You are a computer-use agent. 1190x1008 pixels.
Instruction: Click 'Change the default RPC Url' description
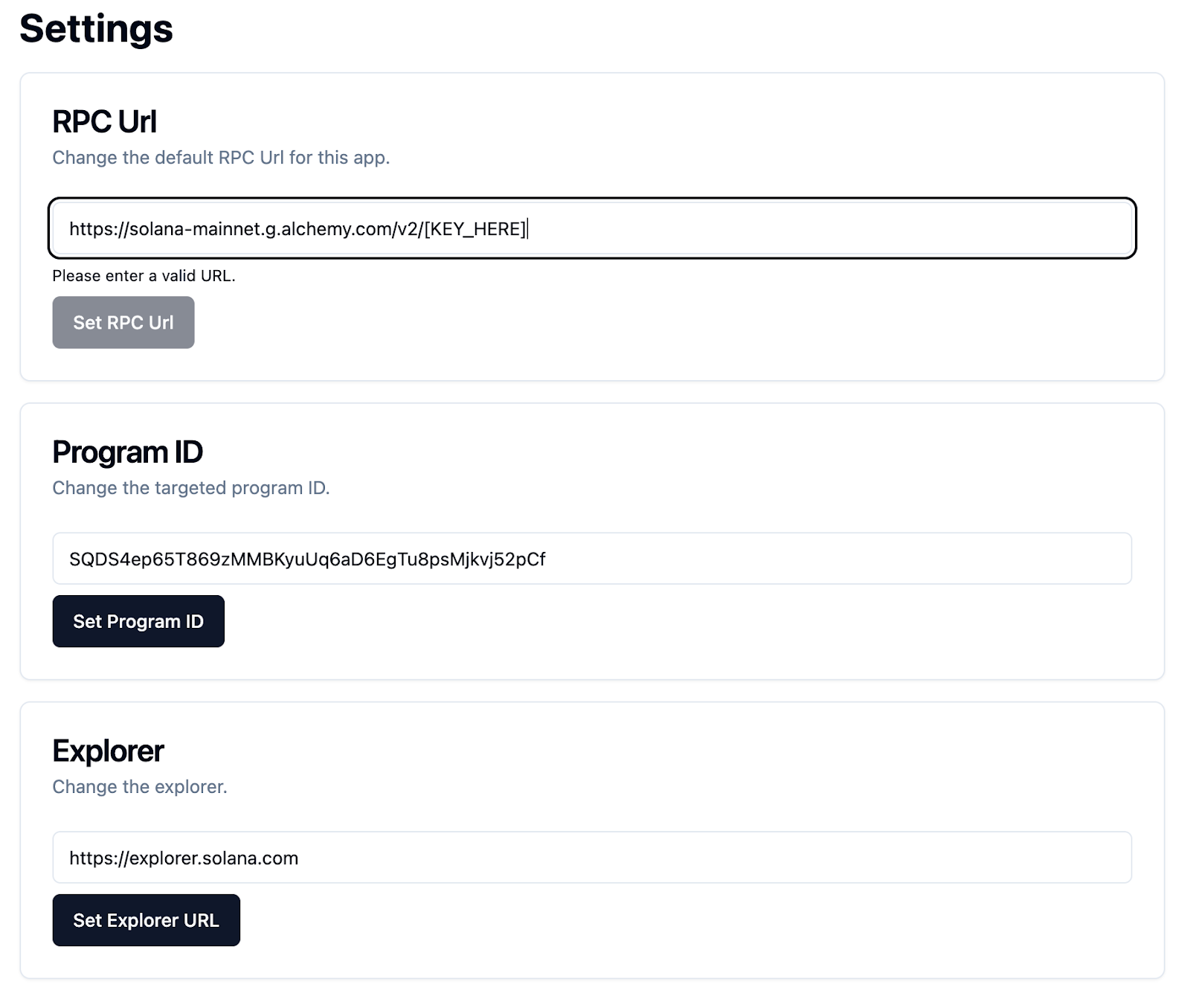point(221,158)
